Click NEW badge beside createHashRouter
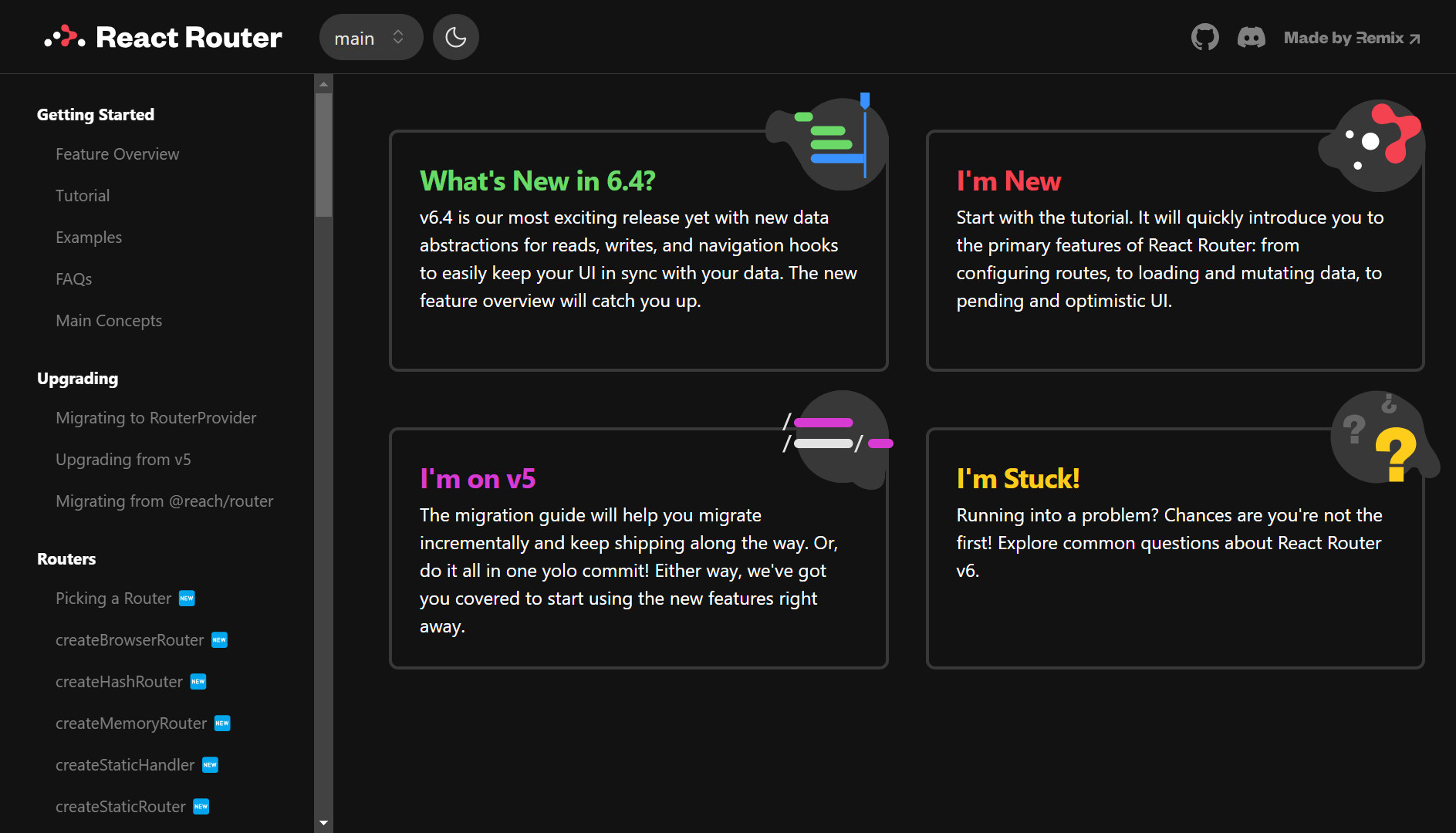1456x833 pixels. click(198, 682)
